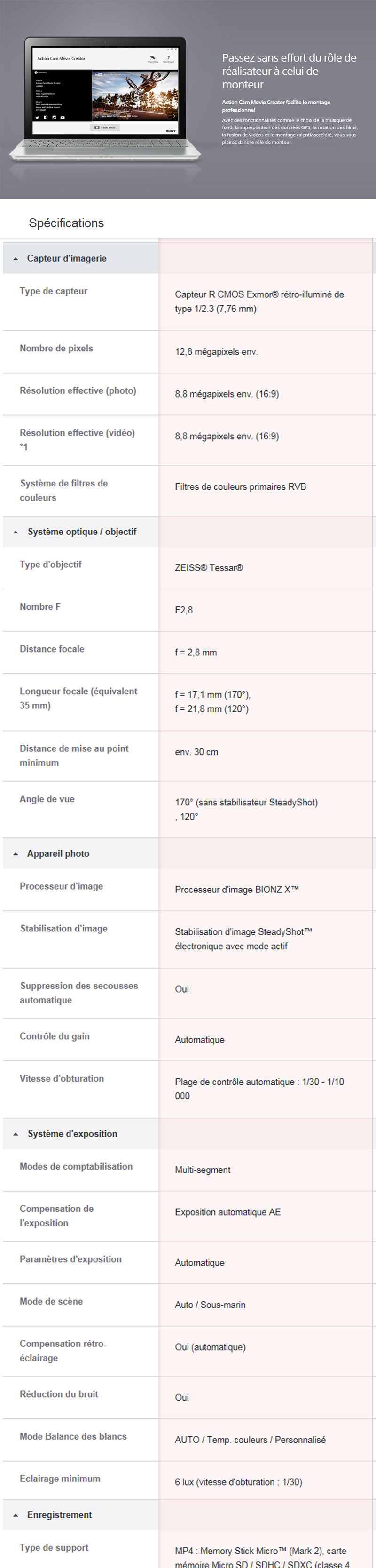Select the Instagram icon
The width and height of the screenshot is (376, 1568).
click(x=54, y=118)
